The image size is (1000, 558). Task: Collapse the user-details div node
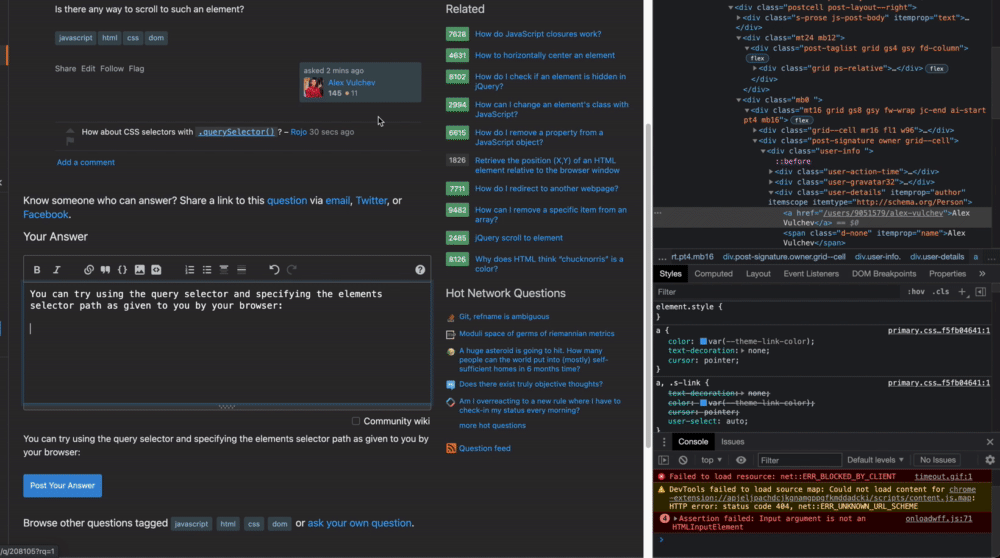point(770,192)
